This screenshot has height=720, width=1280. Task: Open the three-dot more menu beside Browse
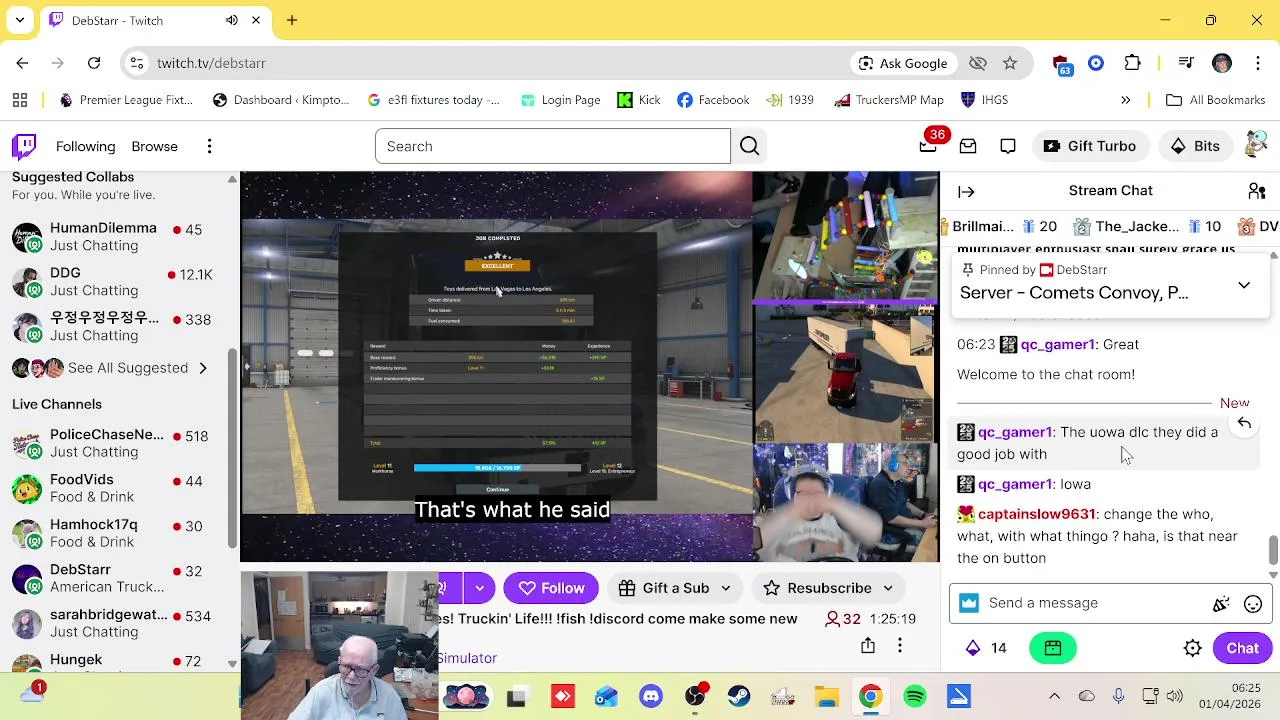click(x=209, y=146)
